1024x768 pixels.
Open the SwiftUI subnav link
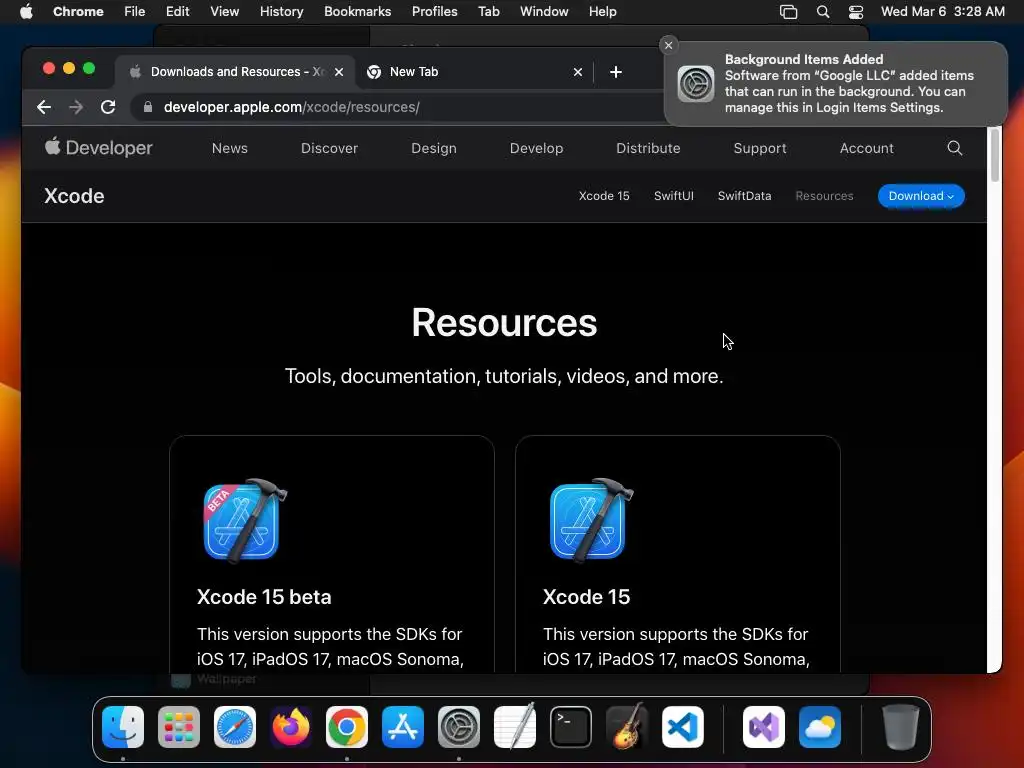[x=674, y=196]
